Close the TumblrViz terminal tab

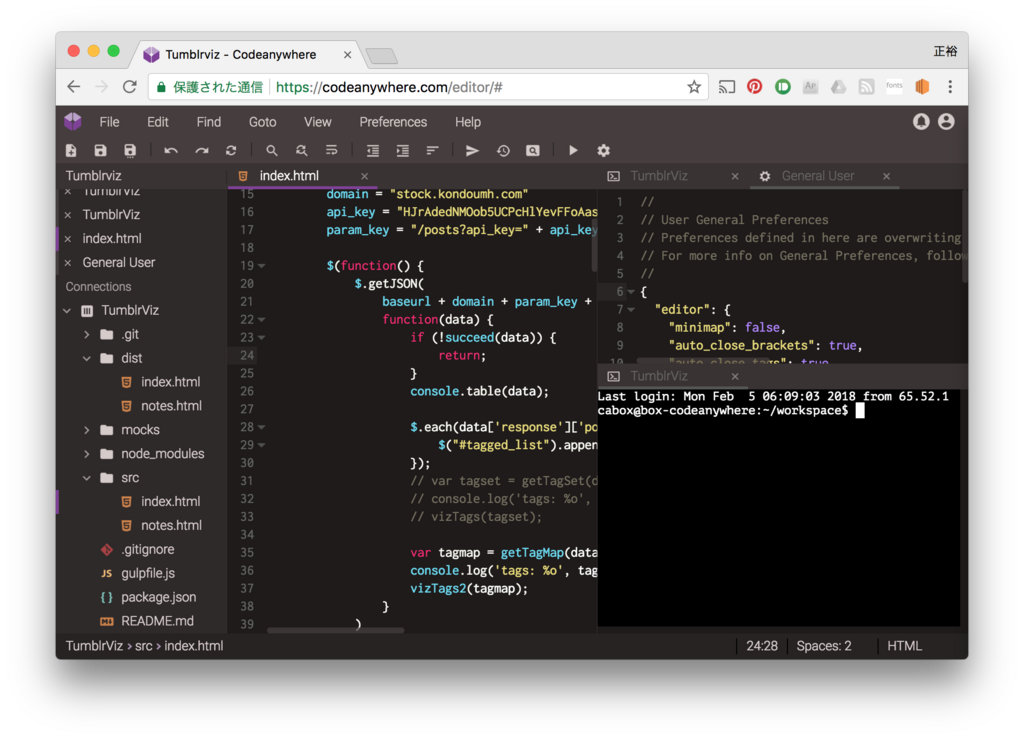click(735, 377)
